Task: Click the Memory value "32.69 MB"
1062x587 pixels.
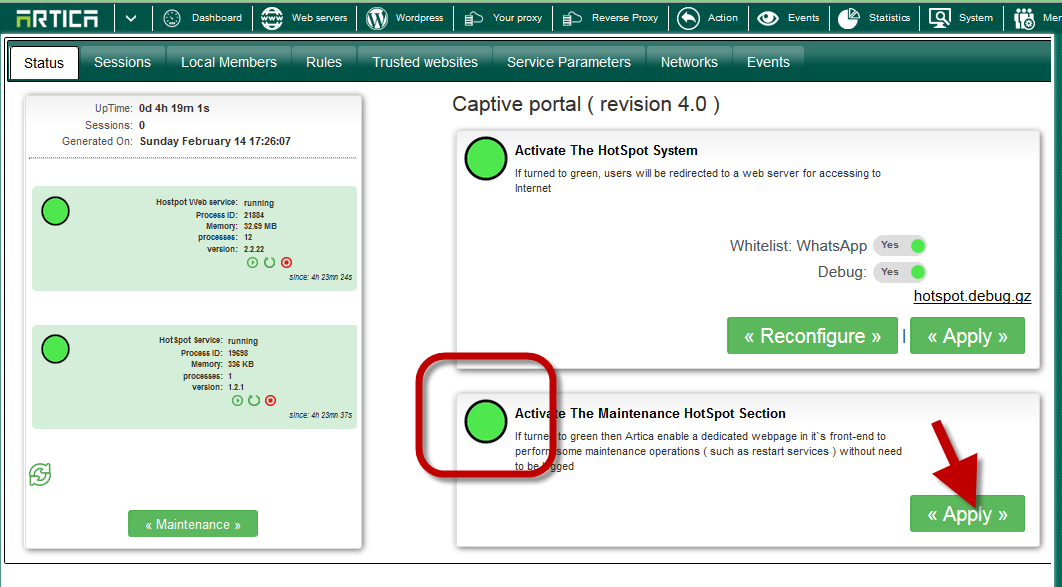Action: [260, 227]
